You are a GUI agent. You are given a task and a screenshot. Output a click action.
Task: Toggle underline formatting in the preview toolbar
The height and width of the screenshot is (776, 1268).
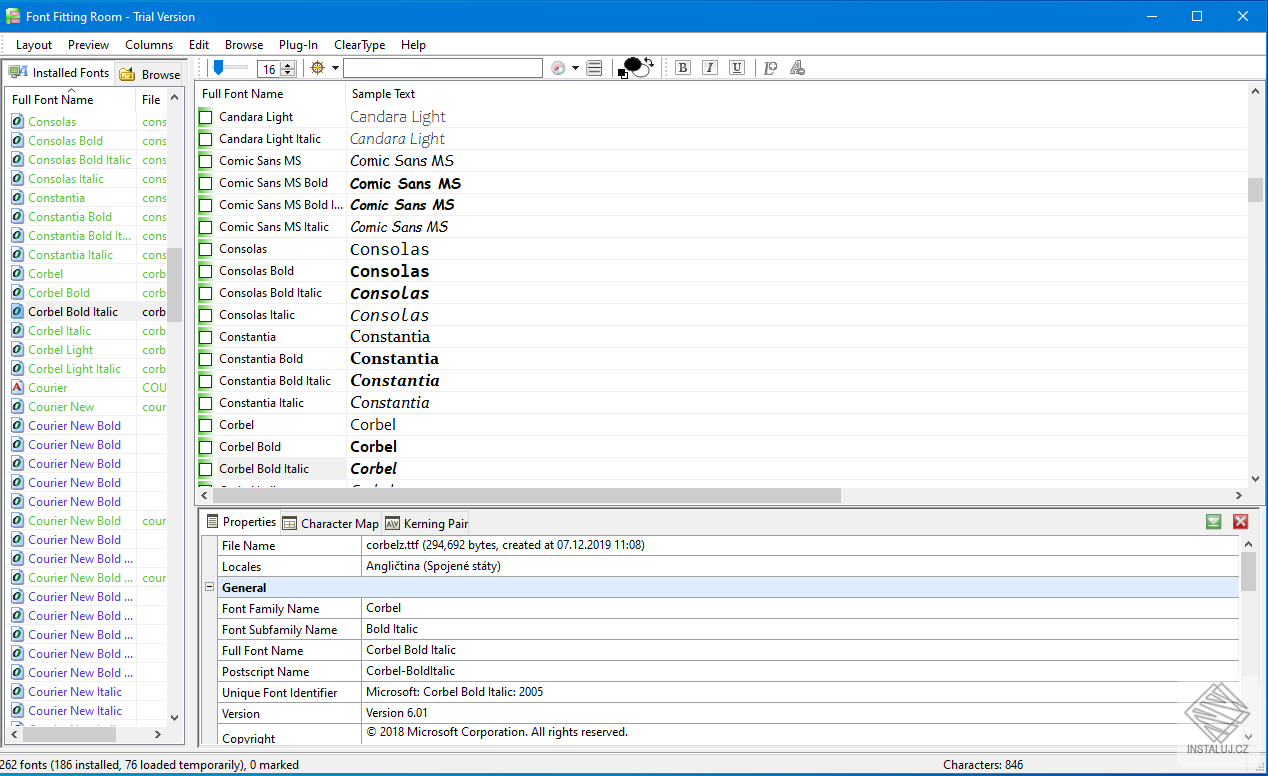pyautogui.click(x=737, y=68)
